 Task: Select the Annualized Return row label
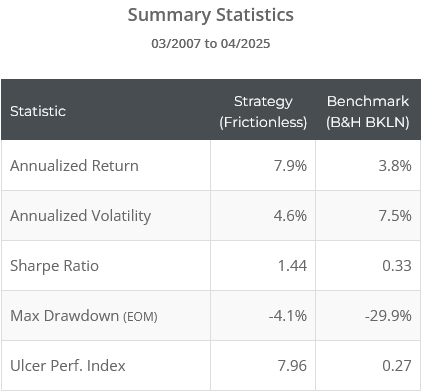pos(74,166)
